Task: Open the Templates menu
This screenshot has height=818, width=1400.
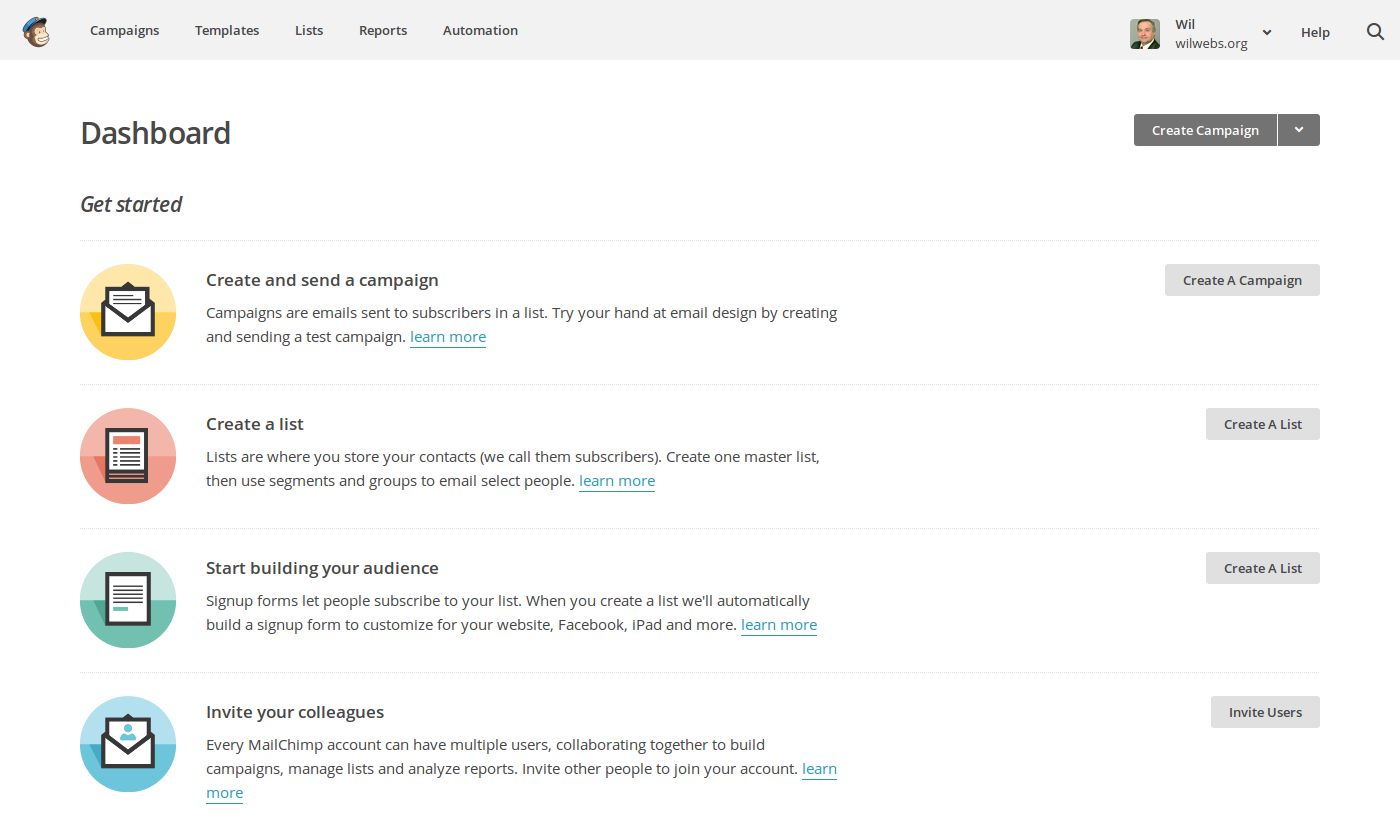Action: 227,31
